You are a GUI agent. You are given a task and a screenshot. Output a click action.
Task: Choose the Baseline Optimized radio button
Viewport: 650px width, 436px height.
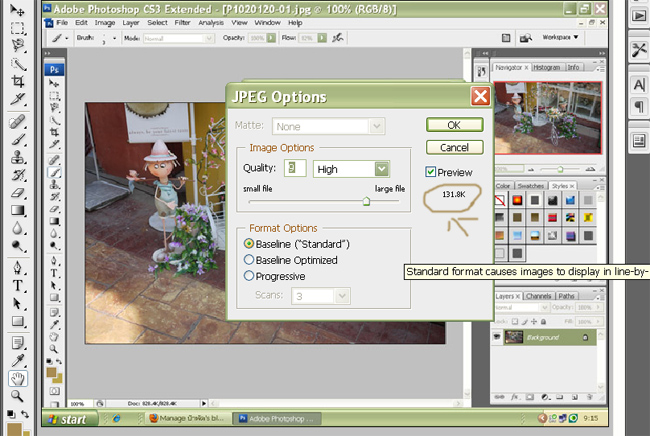[249, 260]
